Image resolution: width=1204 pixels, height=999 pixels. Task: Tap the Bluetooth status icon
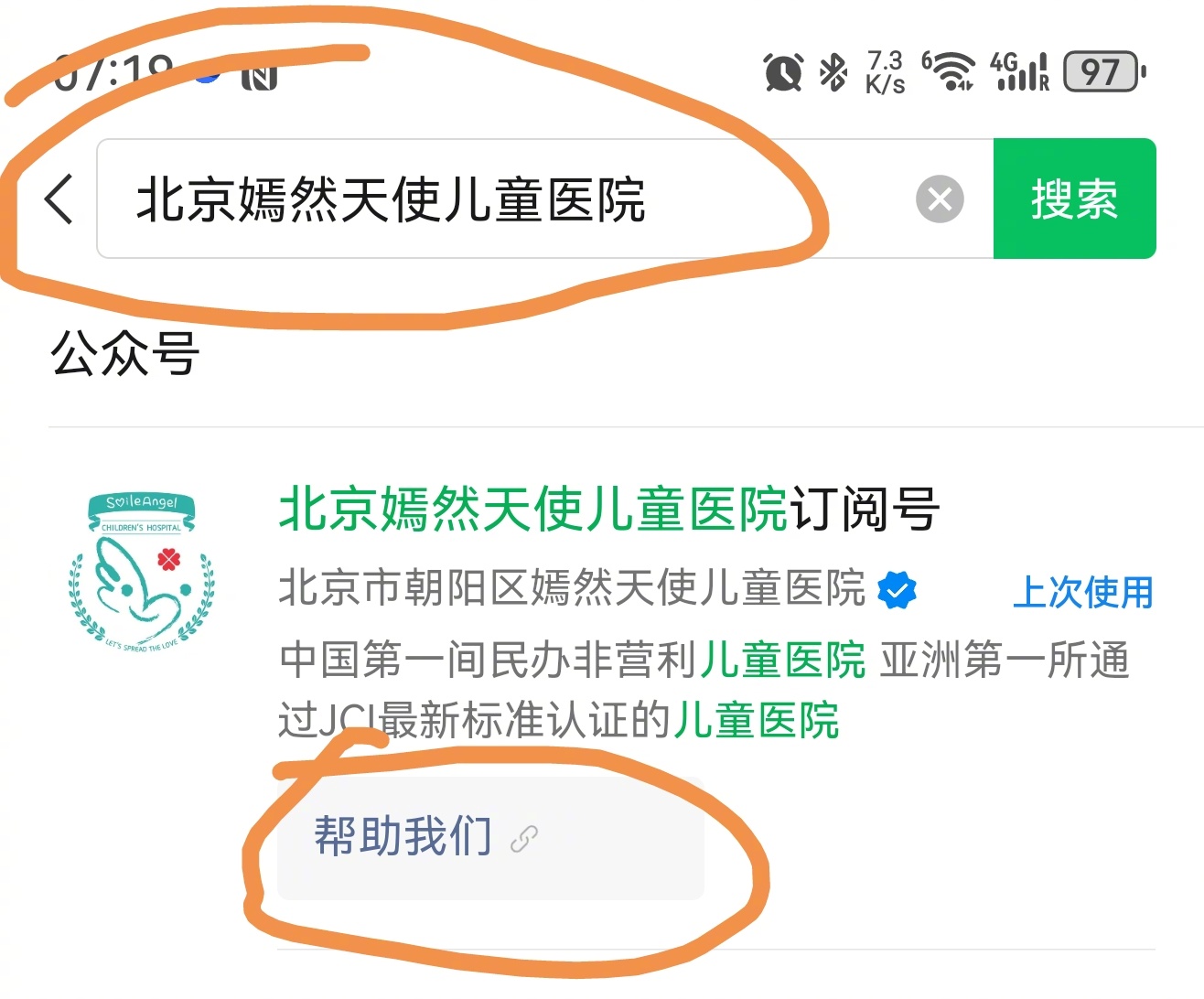[x=833, y=72]
